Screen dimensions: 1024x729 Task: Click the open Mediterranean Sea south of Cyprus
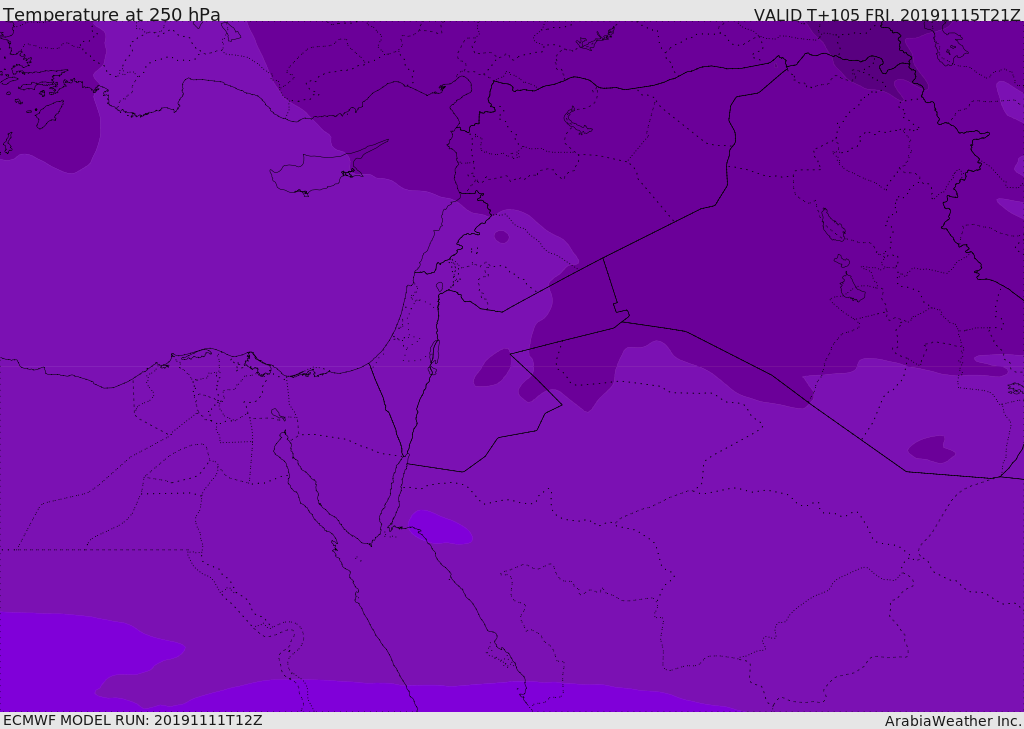[x=300, y=270]
